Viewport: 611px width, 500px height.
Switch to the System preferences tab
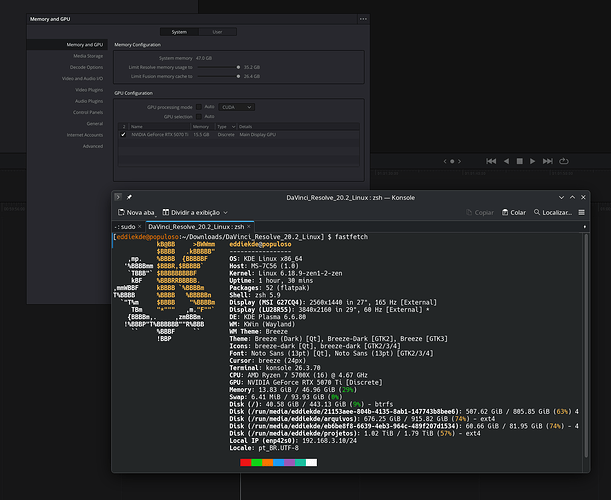[179, 32]
